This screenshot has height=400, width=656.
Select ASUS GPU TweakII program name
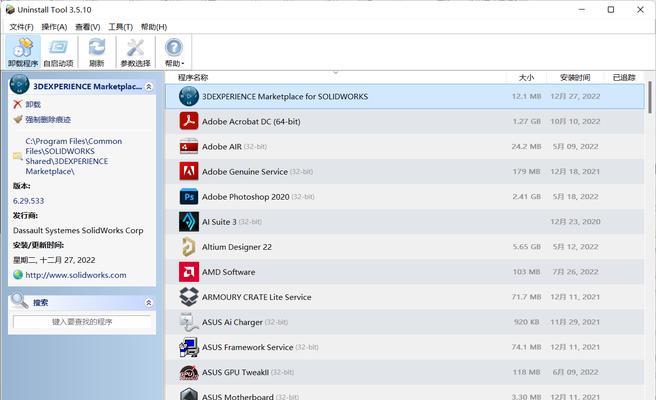coord(235,372)
